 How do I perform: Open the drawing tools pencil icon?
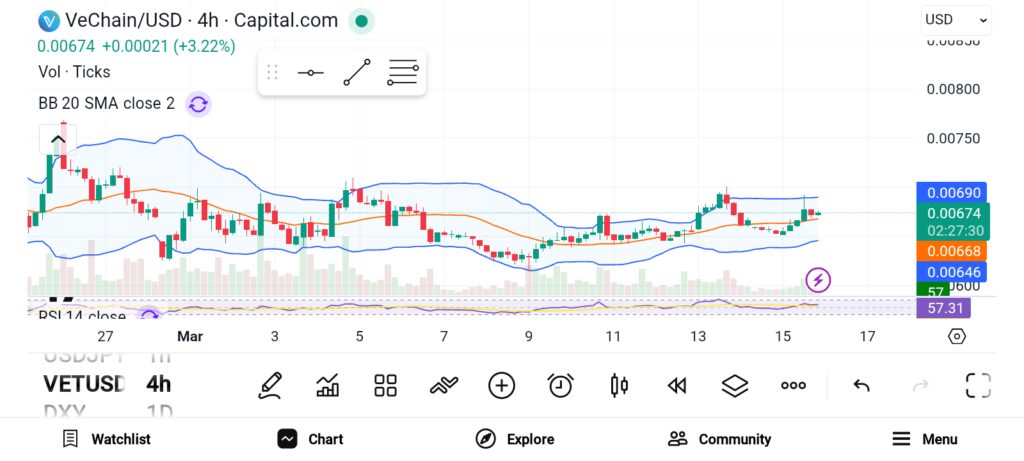269,385
